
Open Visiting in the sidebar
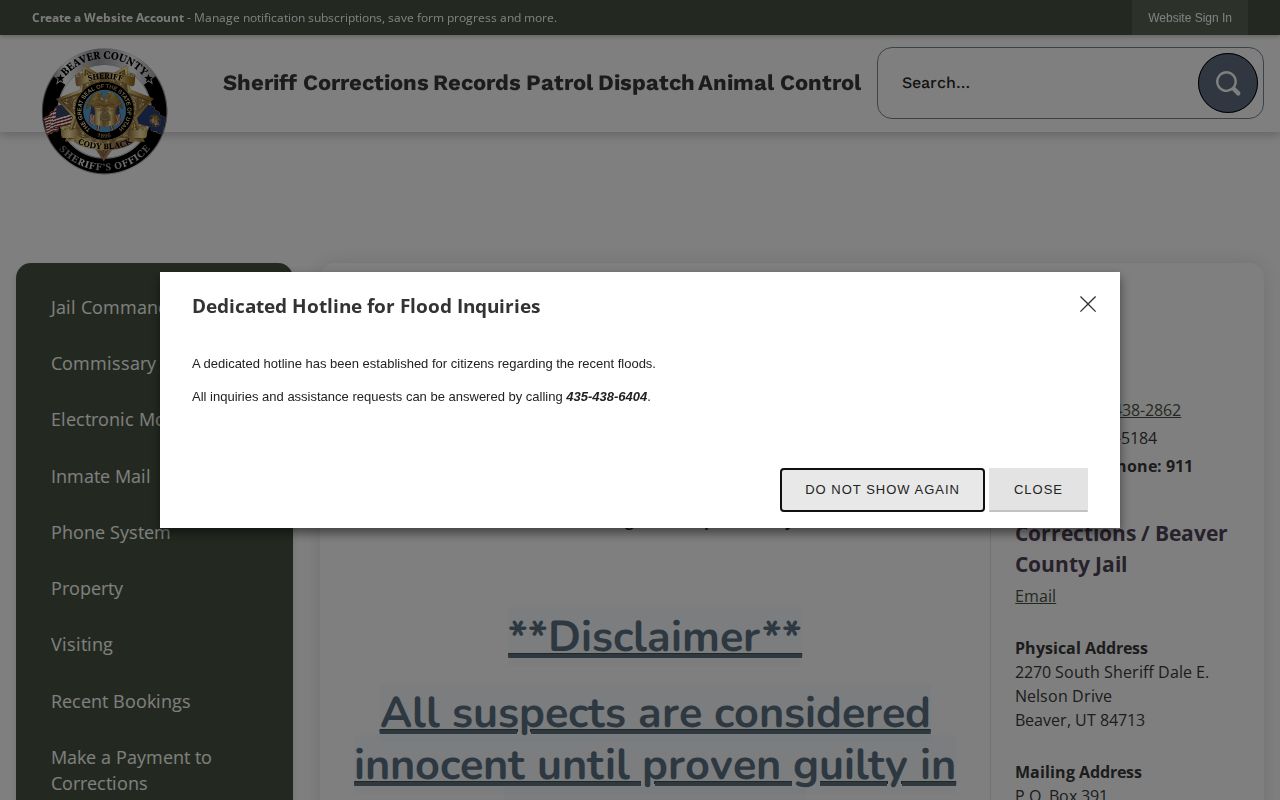click(82, 644)
